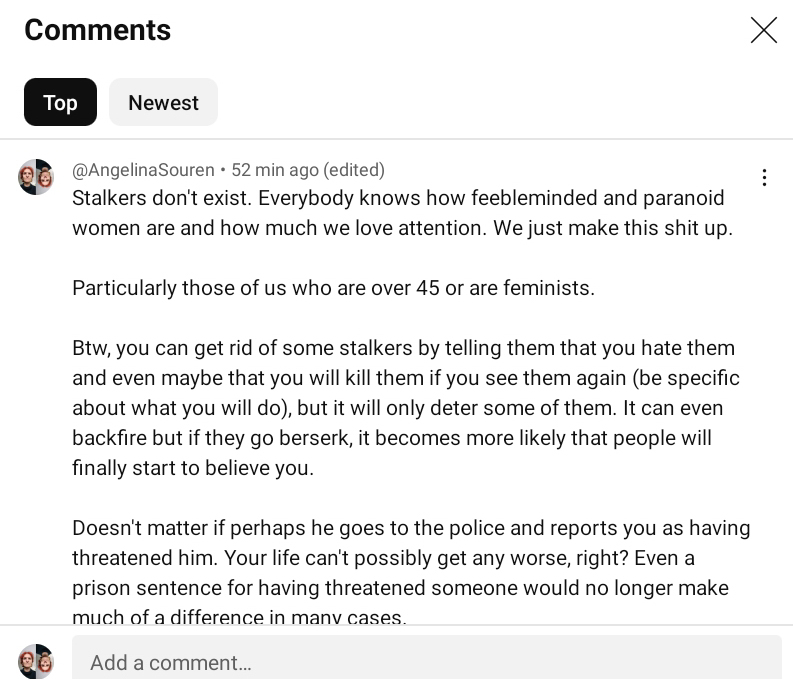Screen dimensions: 793x679
Task: Click the line ending "make this shit up"
Action: point(402,228)
